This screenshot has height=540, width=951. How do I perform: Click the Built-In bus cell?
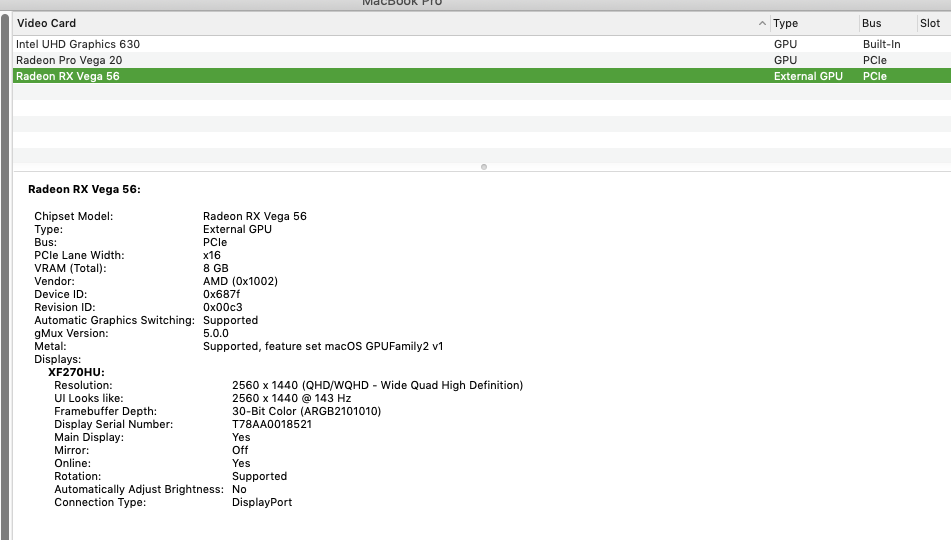(881, 44)
